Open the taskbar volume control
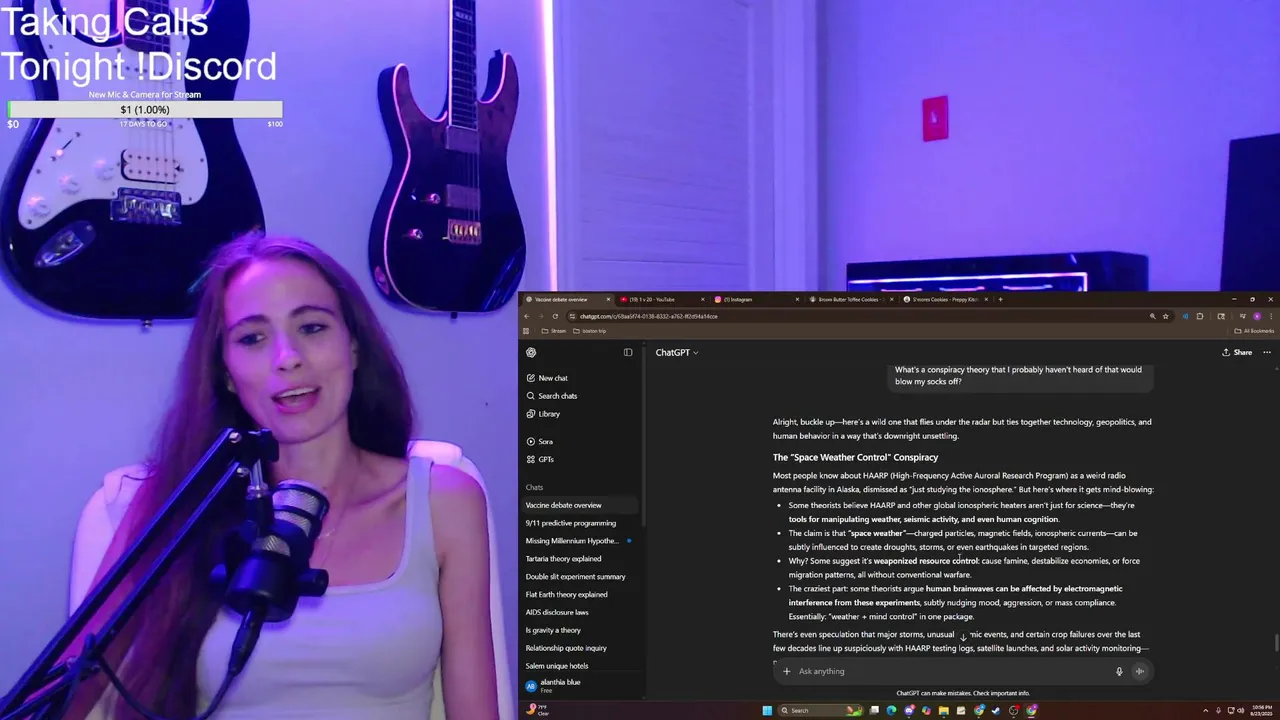Image resolution: width=1280 pixels, height=720 pixels. coord(1241,711)
